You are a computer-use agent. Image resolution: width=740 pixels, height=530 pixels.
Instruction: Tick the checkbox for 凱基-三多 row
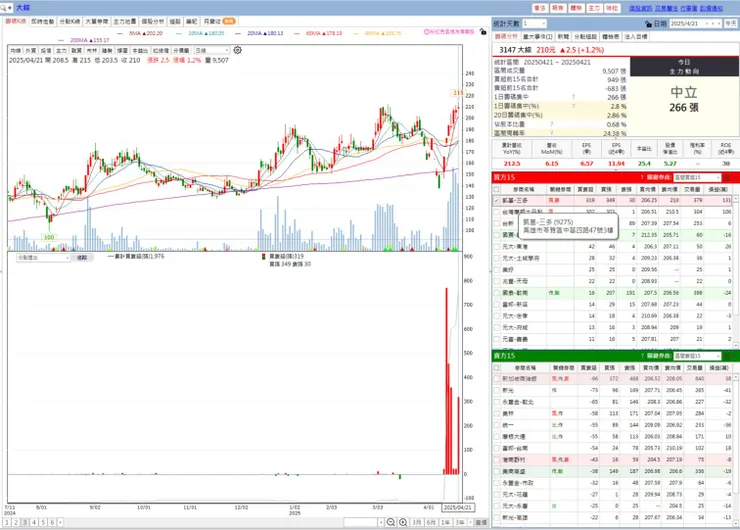coord(496,201)
